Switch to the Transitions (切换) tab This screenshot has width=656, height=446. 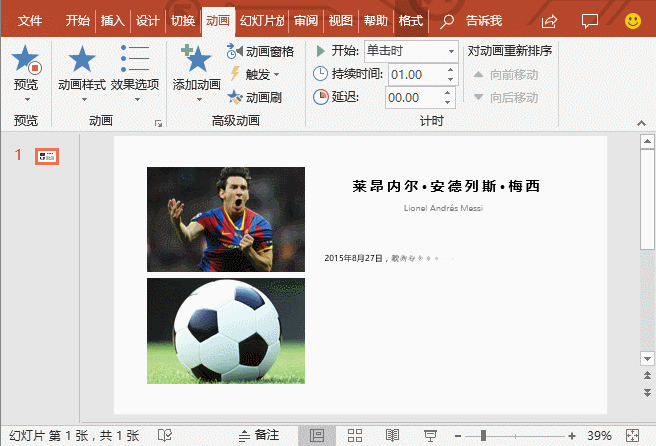pos(182,20)
